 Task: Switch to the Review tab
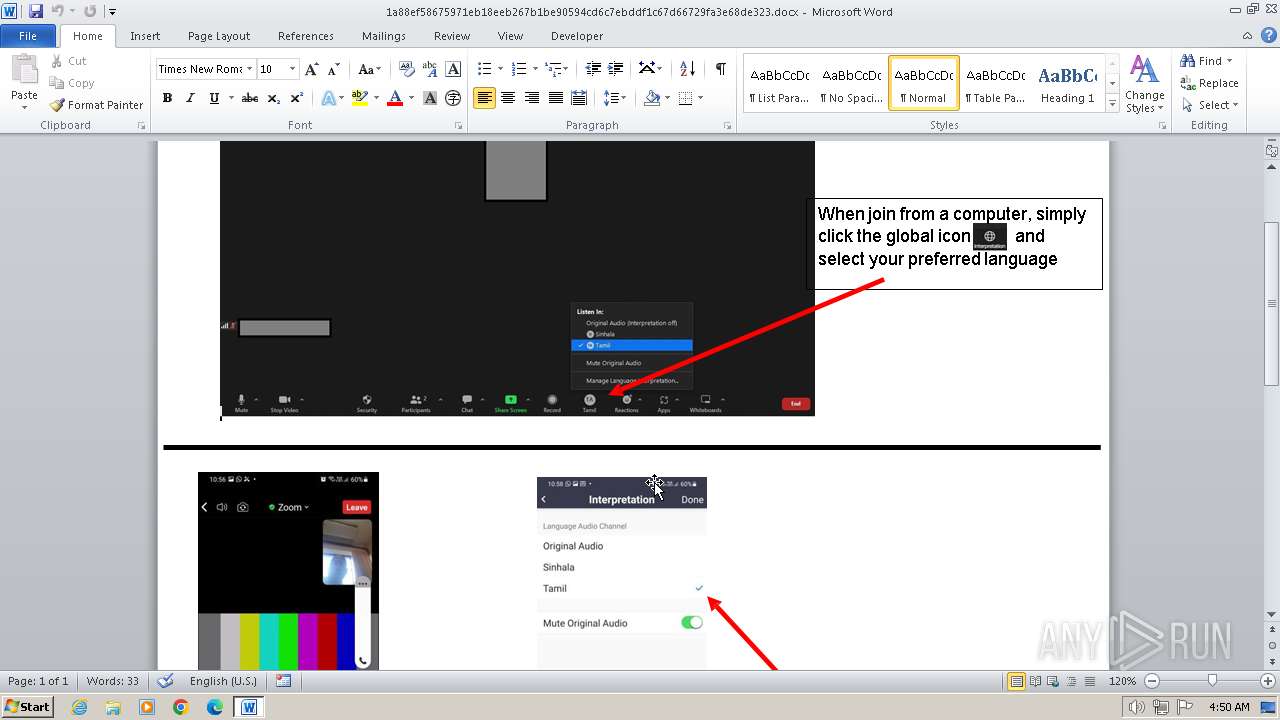click(452, 36)
